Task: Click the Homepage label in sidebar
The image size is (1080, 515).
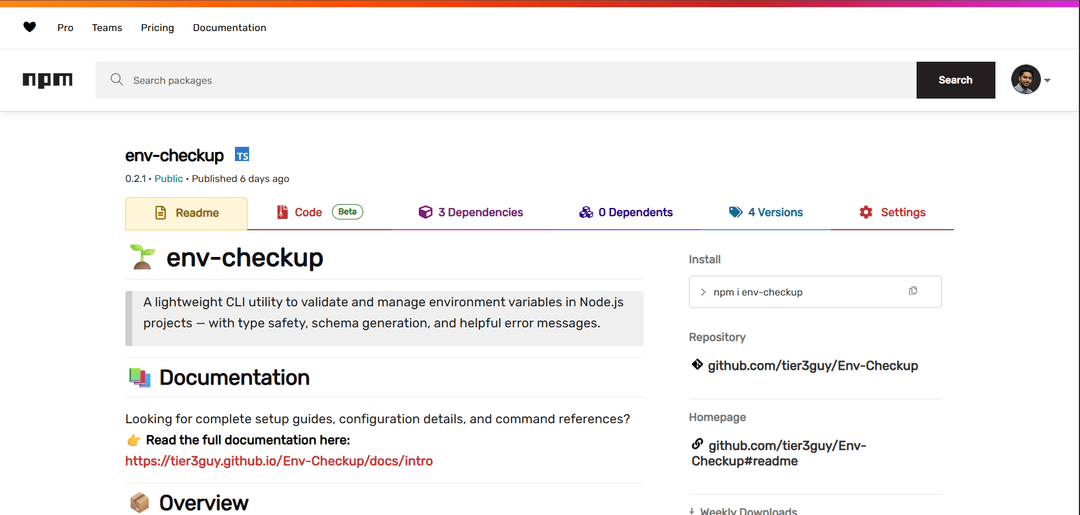Action: [x=717, y=417]
